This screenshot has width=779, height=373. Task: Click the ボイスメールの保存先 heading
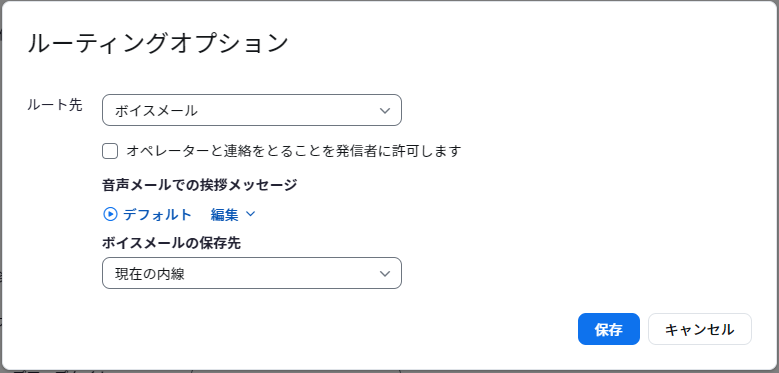click(x=171, y=243)
